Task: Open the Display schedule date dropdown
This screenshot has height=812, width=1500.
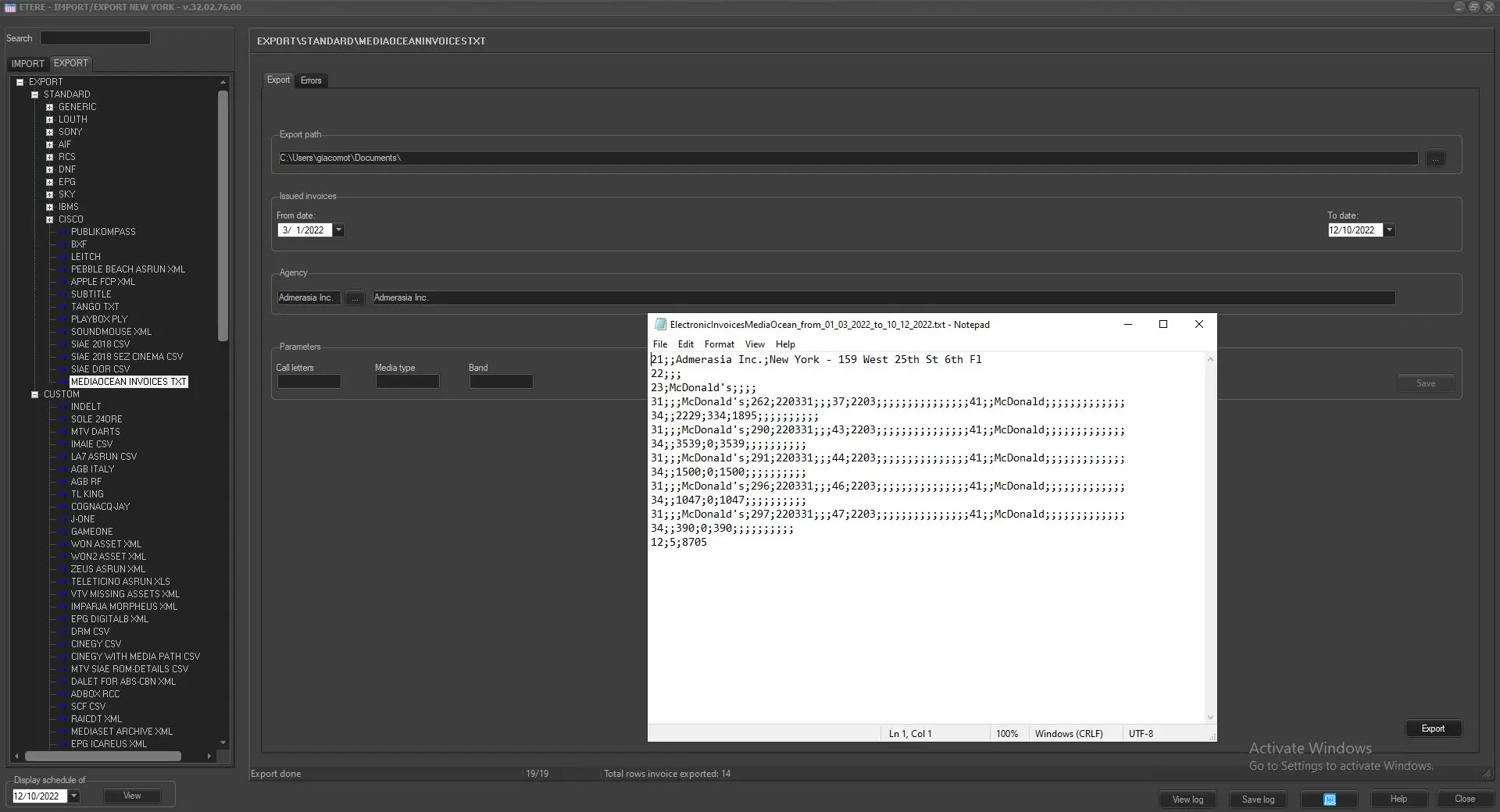Action: [74, 796]
